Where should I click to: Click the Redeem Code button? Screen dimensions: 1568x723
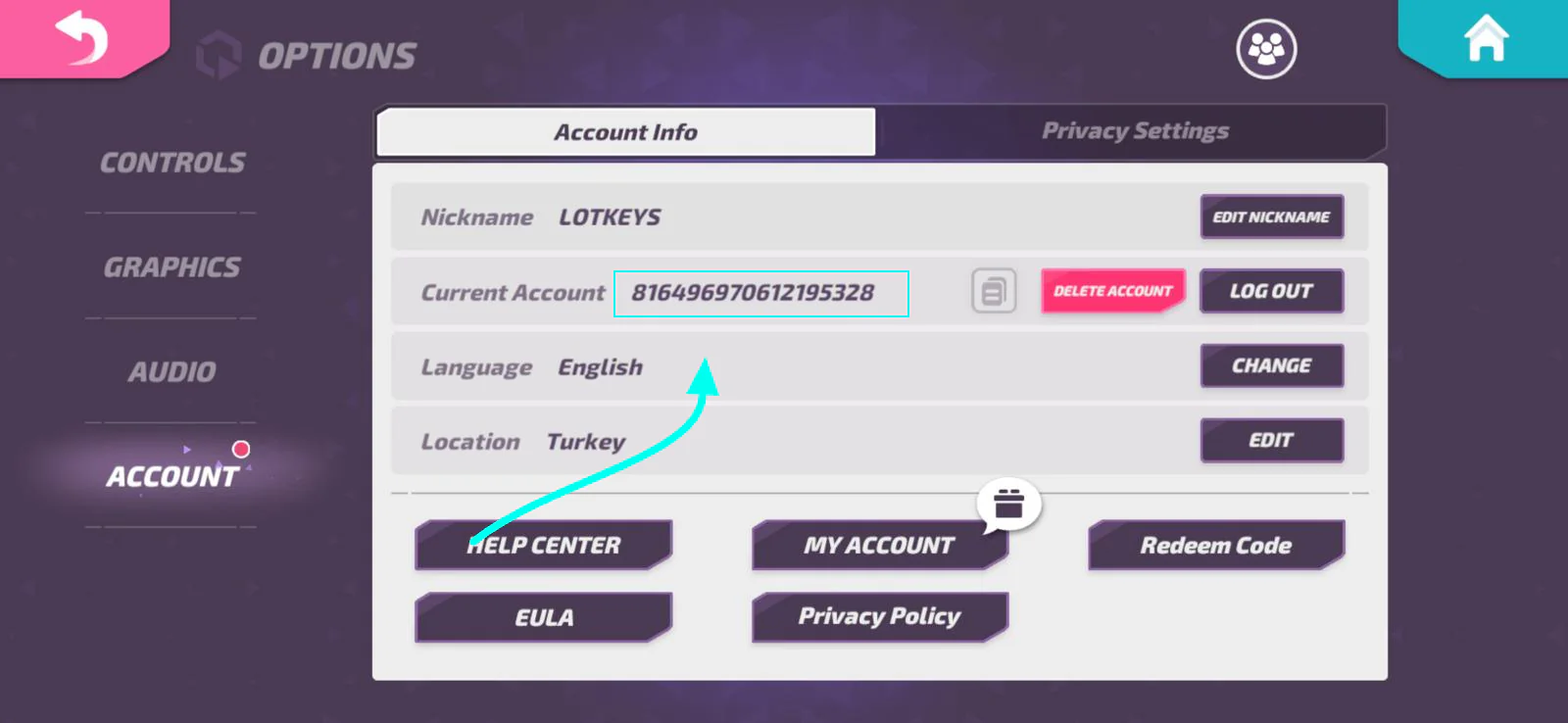(x=1215, y=546)
